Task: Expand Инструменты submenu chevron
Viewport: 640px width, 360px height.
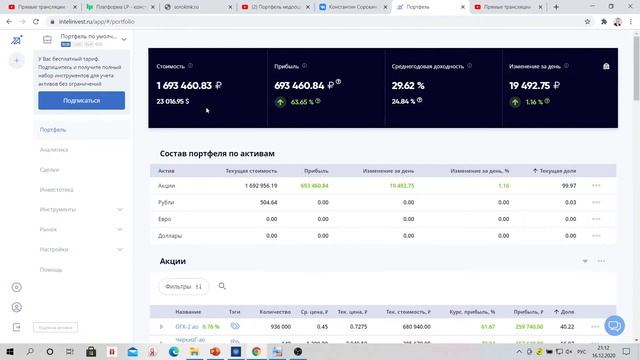Action: (x=120, y=209)
